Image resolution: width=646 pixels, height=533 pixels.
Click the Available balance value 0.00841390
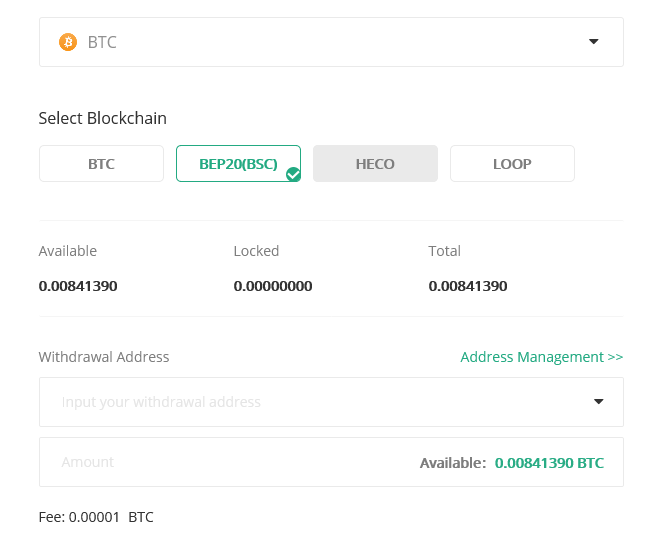78,286
